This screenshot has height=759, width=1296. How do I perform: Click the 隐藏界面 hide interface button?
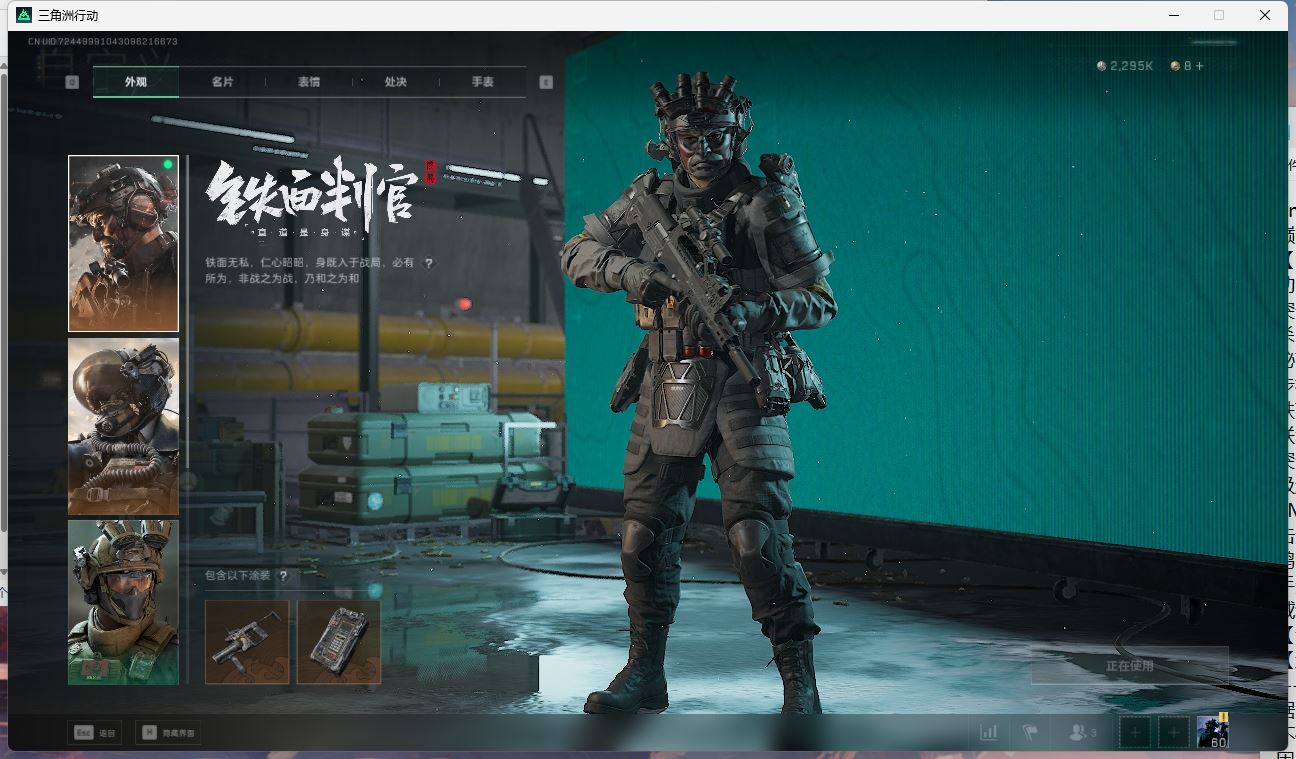pos(168,733)
